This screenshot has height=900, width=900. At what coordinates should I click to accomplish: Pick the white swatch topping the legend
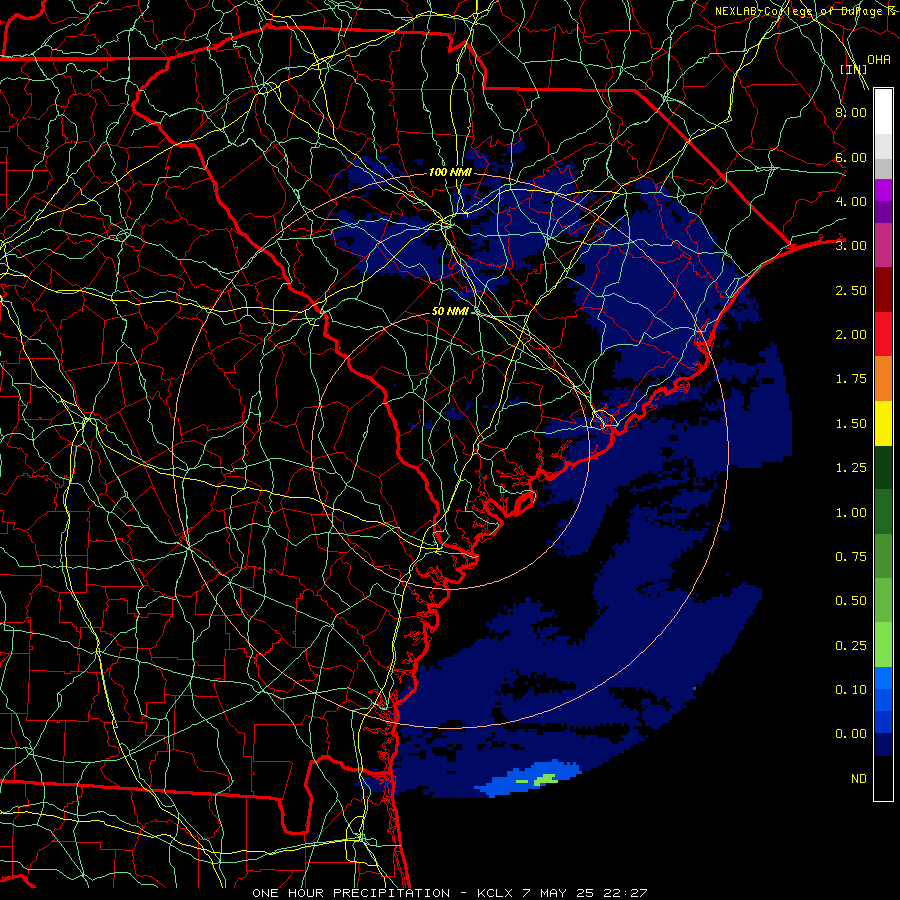click(x=883, y=112)
